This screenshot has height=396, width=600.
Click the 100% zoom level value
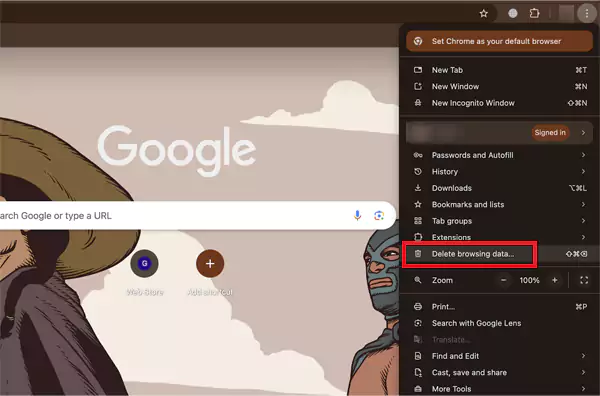(529, 280)
